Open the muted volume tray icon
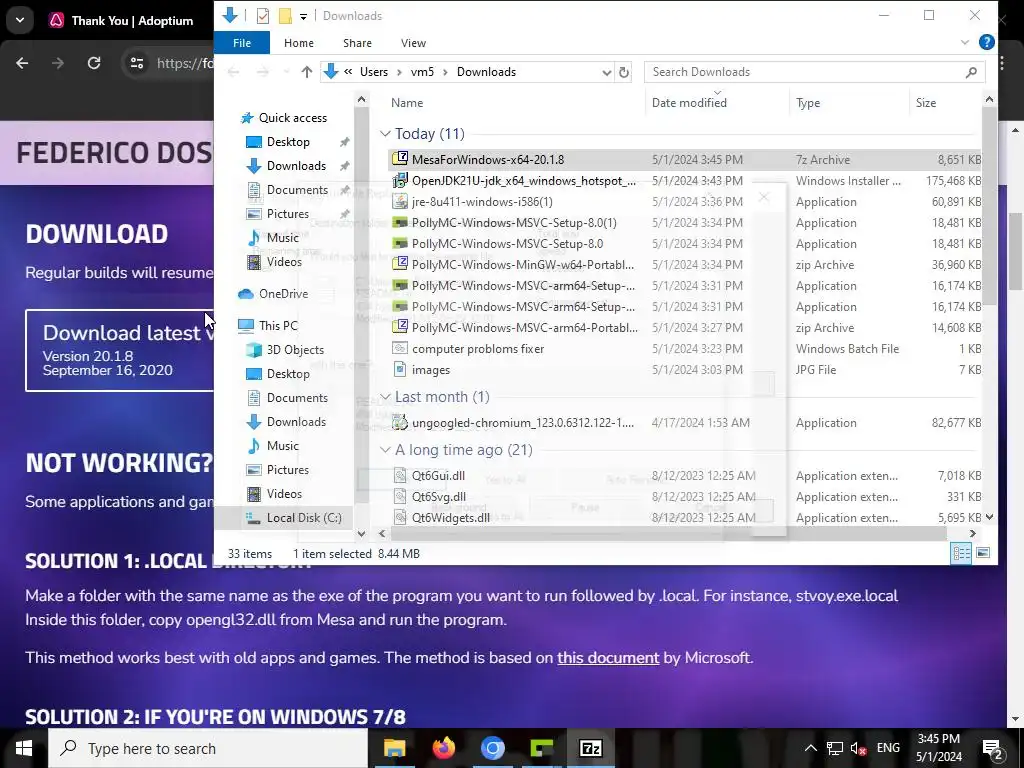Screen dimensions: 1024x768 click(858, 748)
